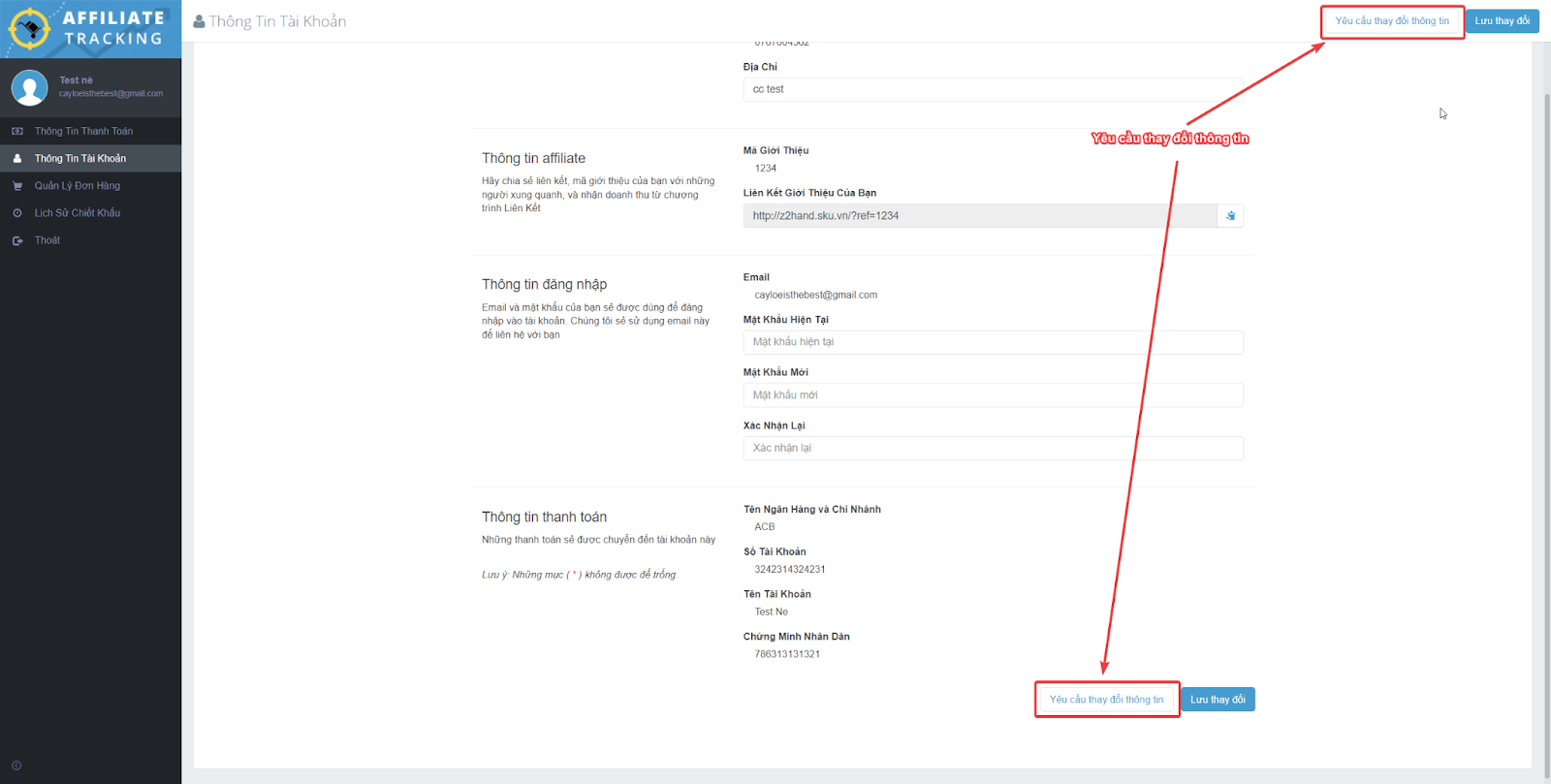Copy the referral link with the clipboard icon
This screenshot has height=784, width=1551.
point(1230,216)
